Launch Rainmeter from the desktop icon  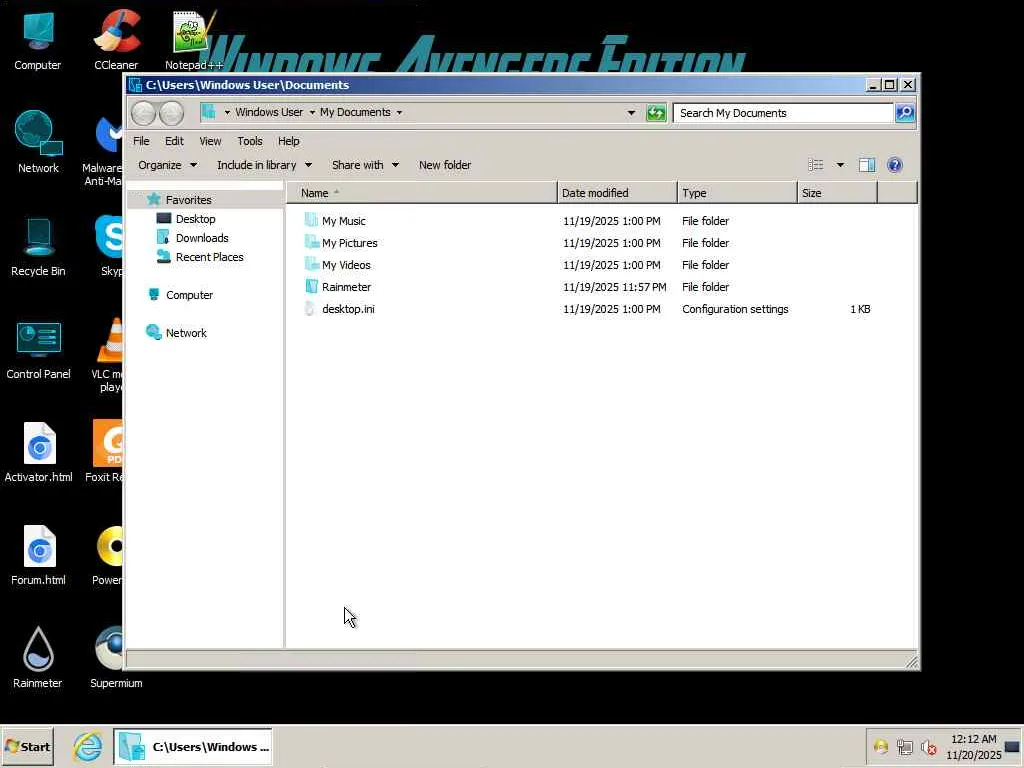coord(38,658)
